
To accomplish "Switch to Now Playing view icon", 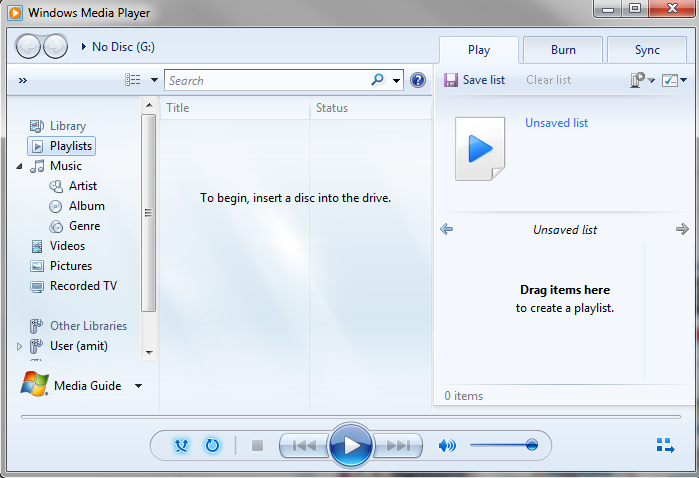I will click(x=666, y=445).
